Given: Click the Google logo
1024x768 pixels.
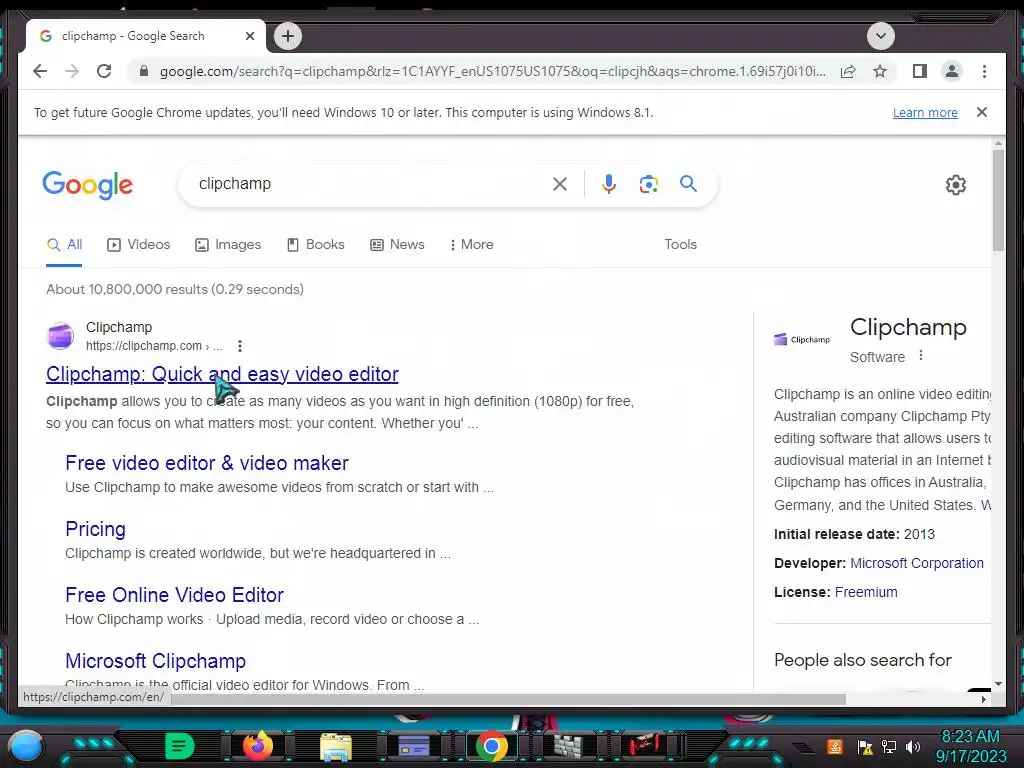Looking at the screenshot, I should 88,185.
